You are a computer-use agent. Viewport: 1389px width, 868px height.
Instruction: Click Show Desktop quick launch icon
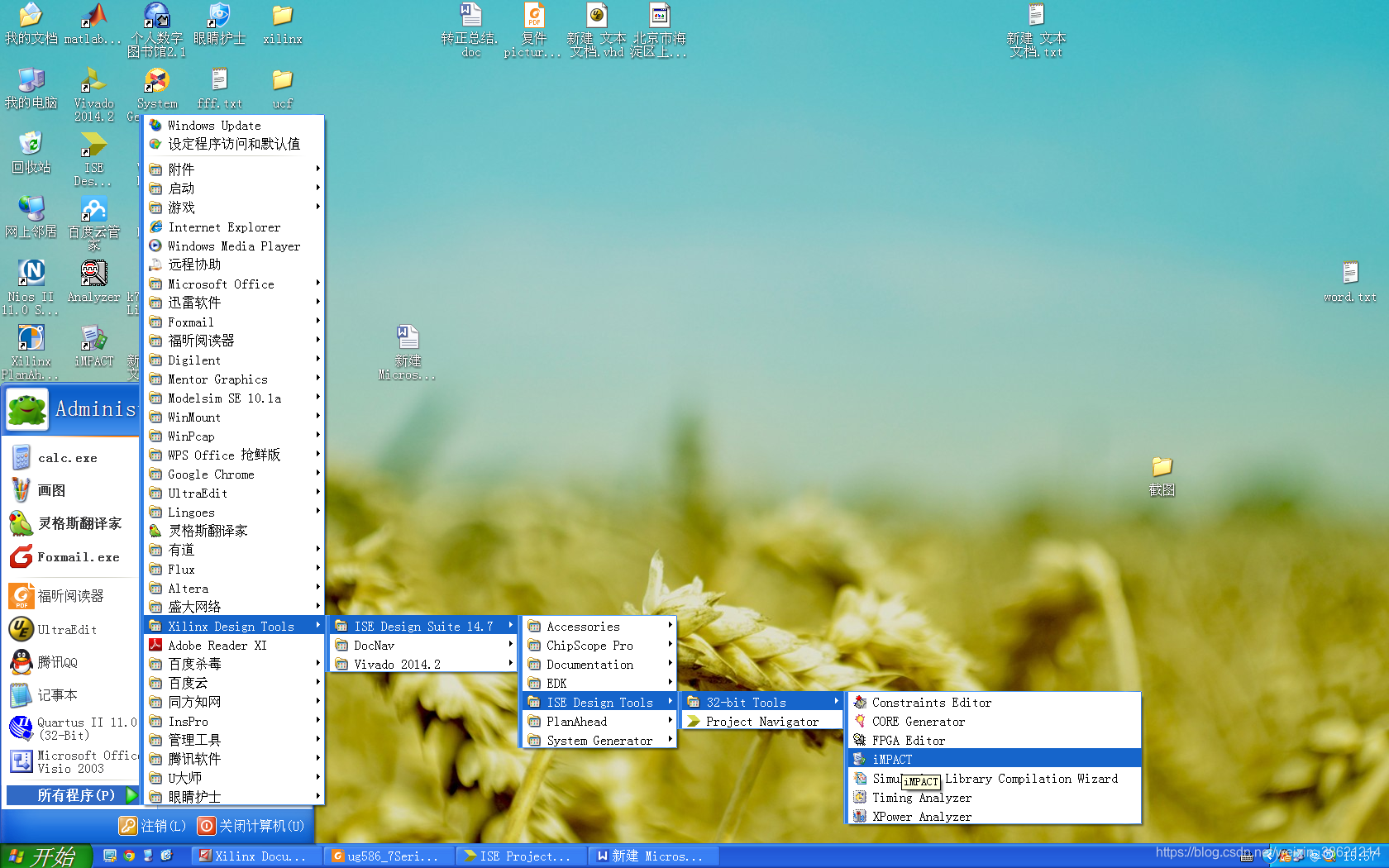coord(109,856)
